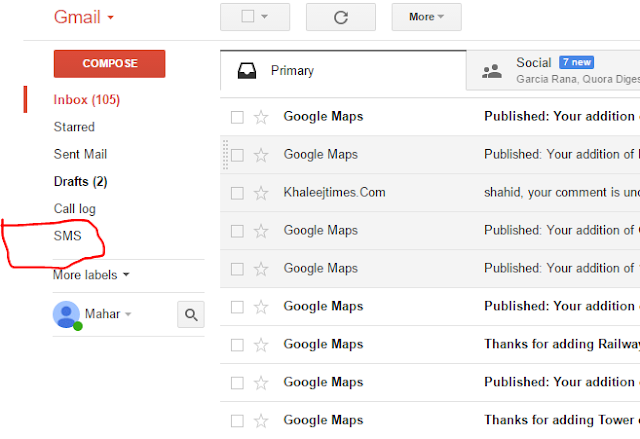Check the select-all checkbox in toolbar
The height and width of the screenshot is (439, 640).
(248, 16)
